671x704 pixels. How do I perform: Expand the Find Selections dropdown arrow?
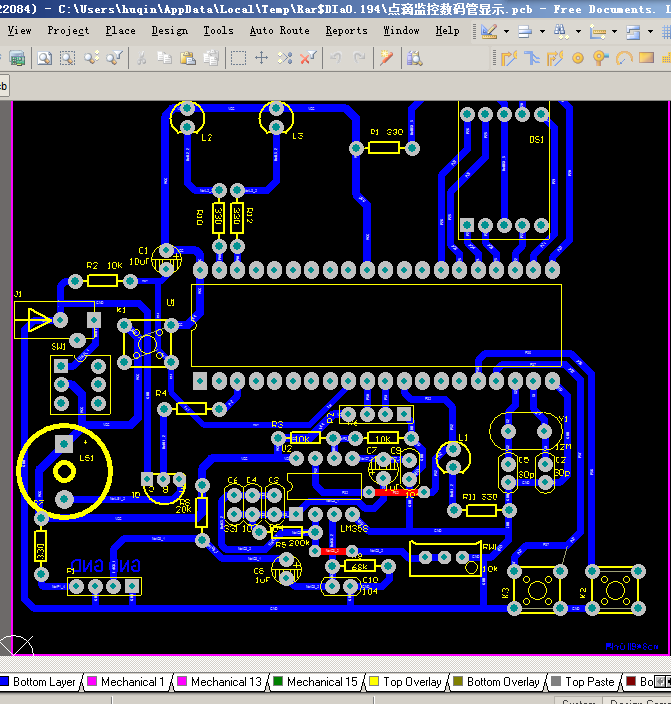click(x=578, y=31)
